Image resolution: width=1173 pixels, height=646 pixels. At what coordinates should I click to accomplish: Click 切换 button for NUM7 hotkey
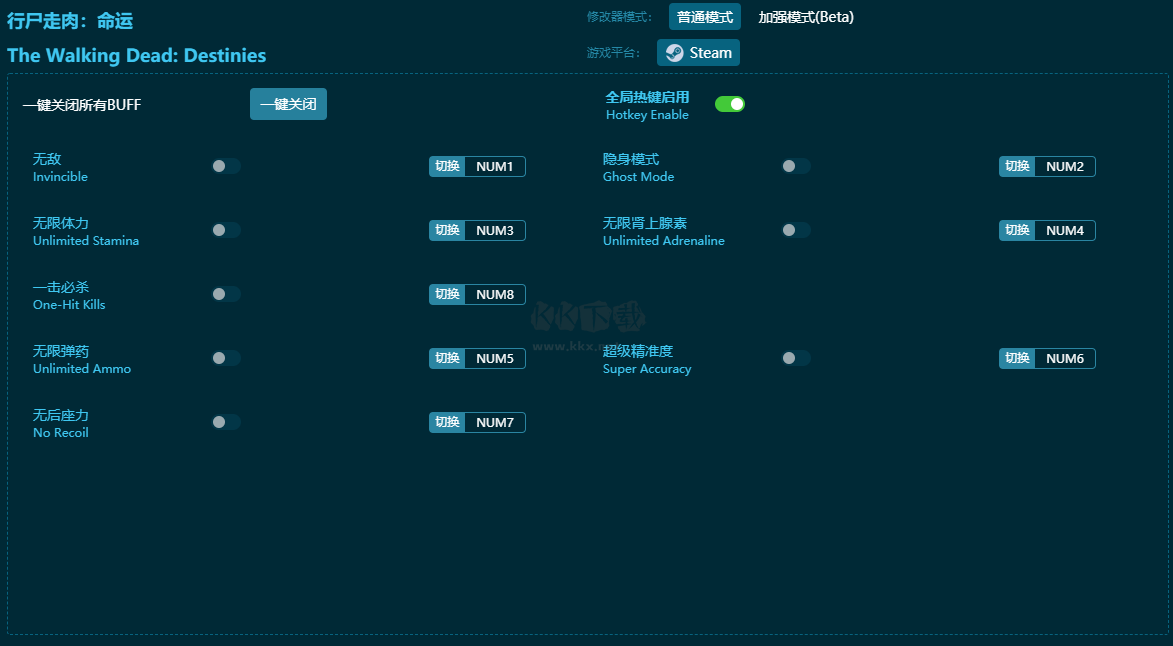coord(447,422)
